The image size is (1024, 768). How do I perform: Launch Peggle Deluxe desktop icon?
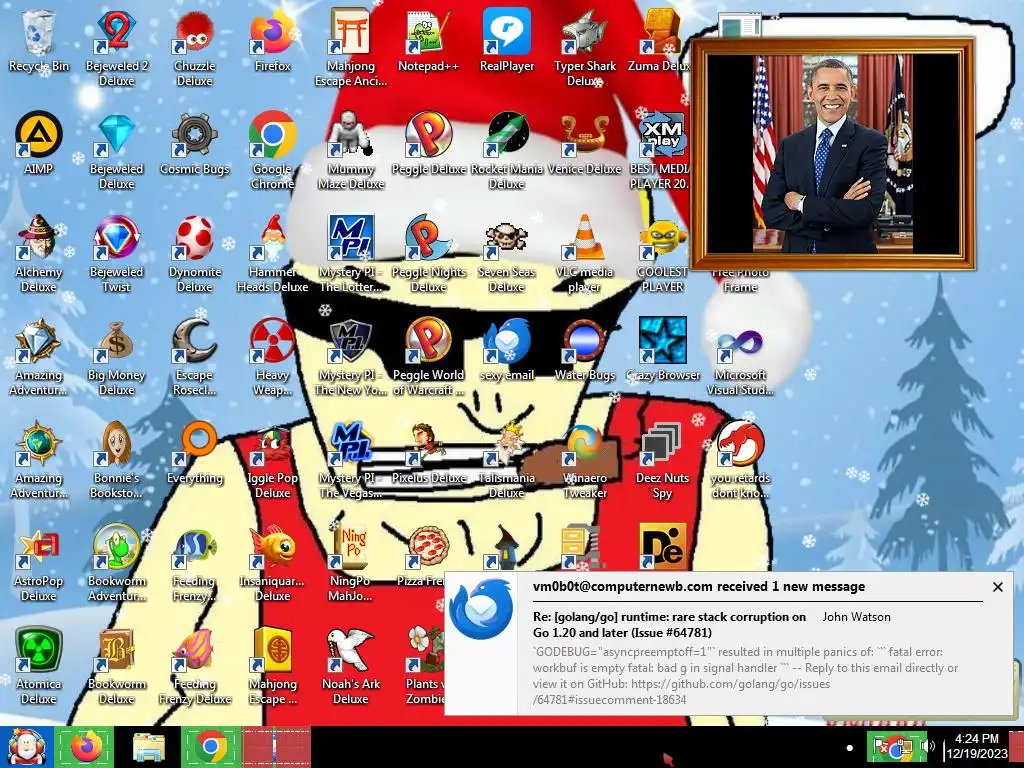[x=428, y=144]
